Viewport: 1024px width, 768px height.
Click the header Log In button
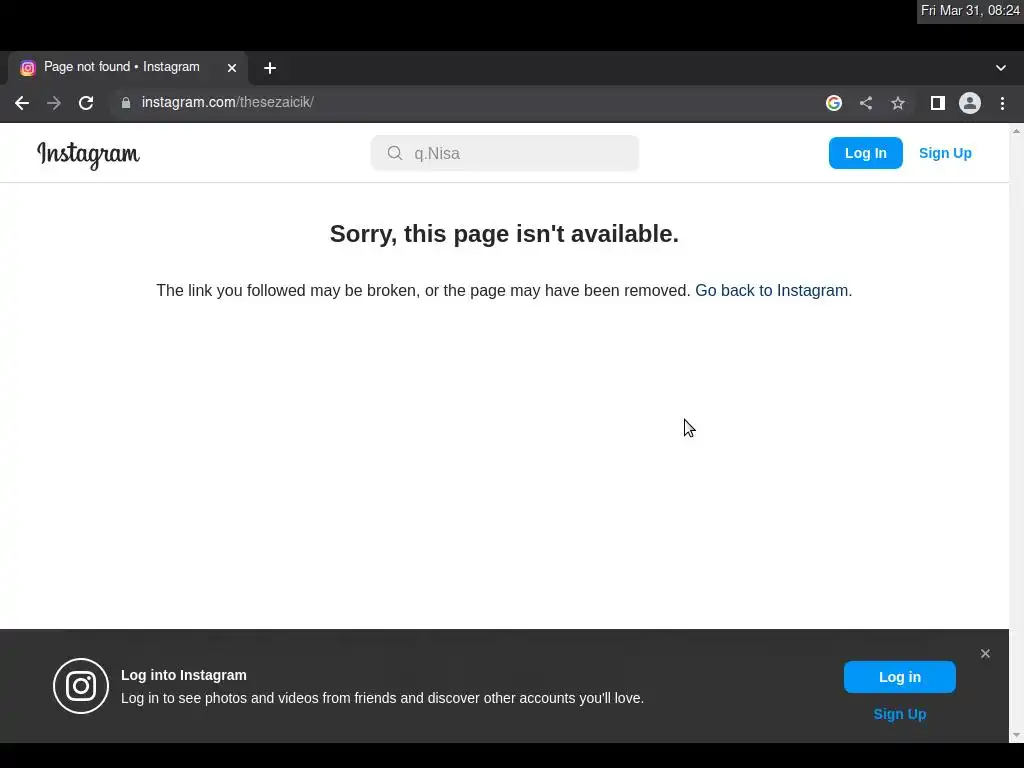[x=865, y=153]
